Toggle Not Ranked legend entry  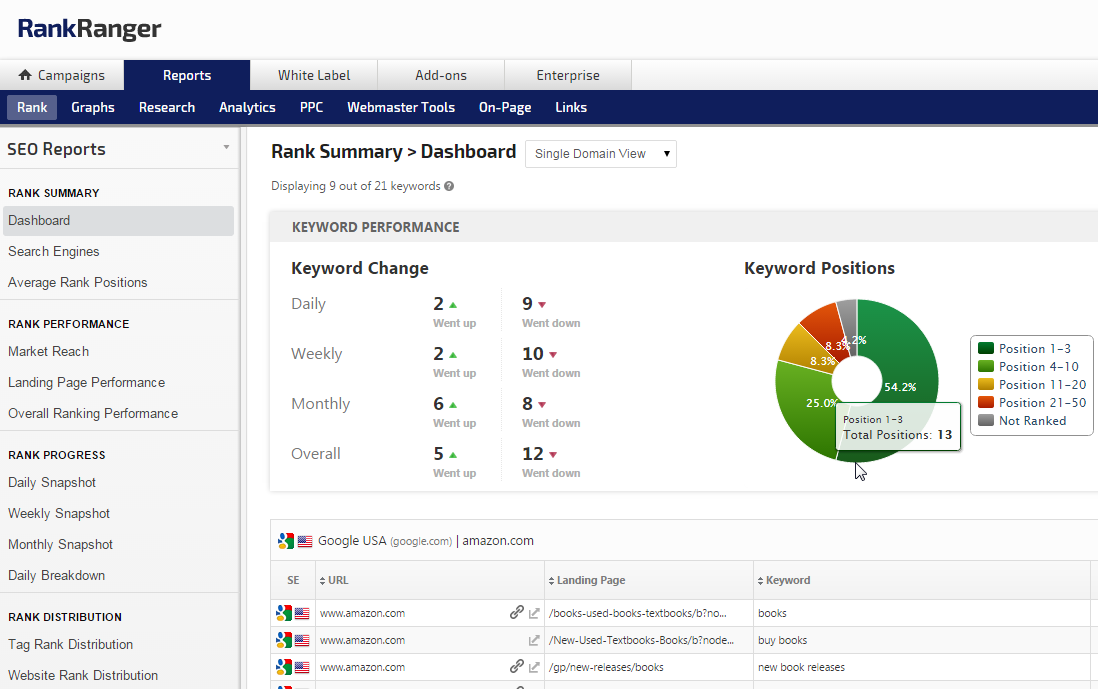click(1022, 421)
